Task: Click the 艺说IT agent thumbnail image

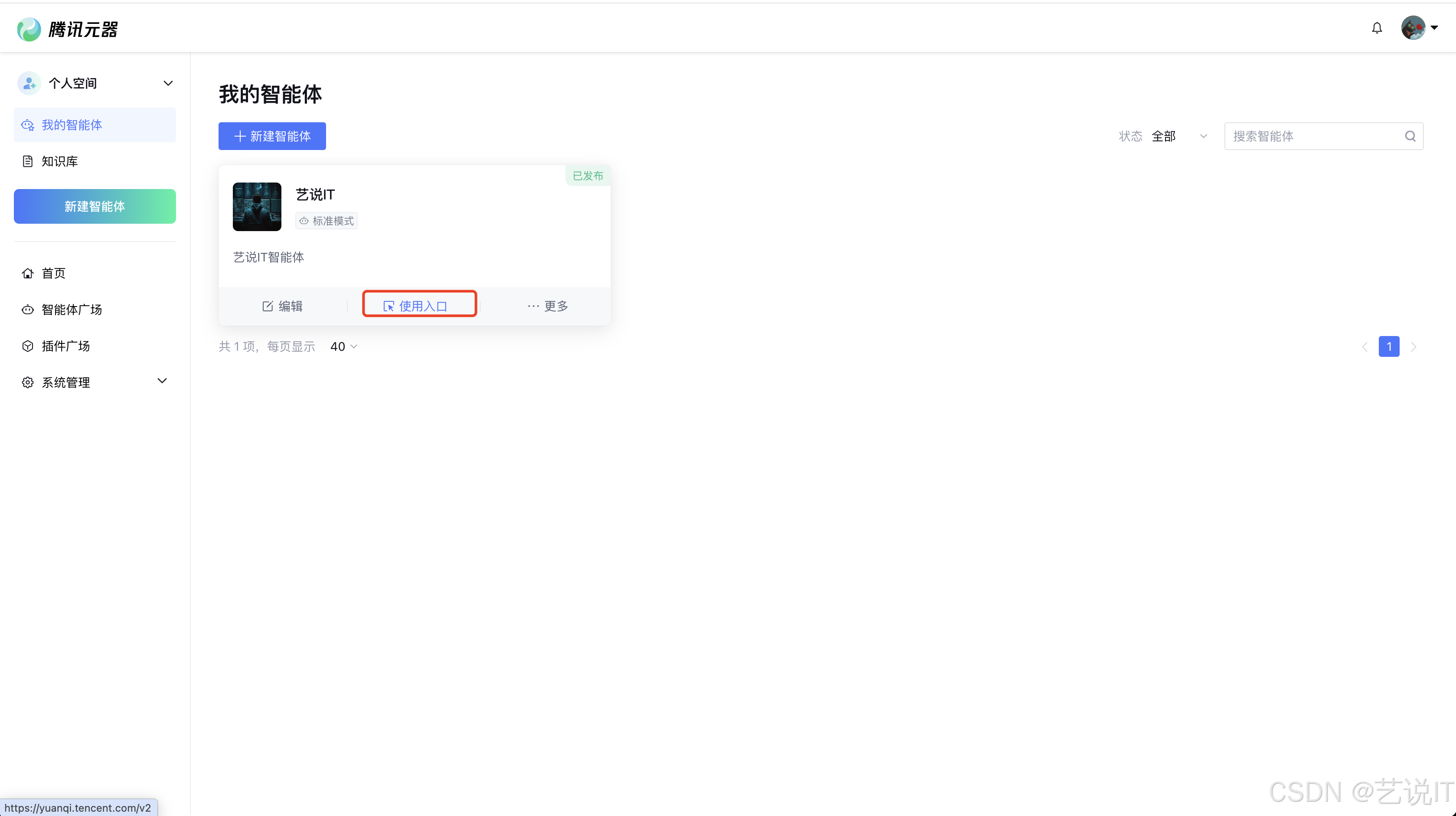Action: click(x=257, y=207)
